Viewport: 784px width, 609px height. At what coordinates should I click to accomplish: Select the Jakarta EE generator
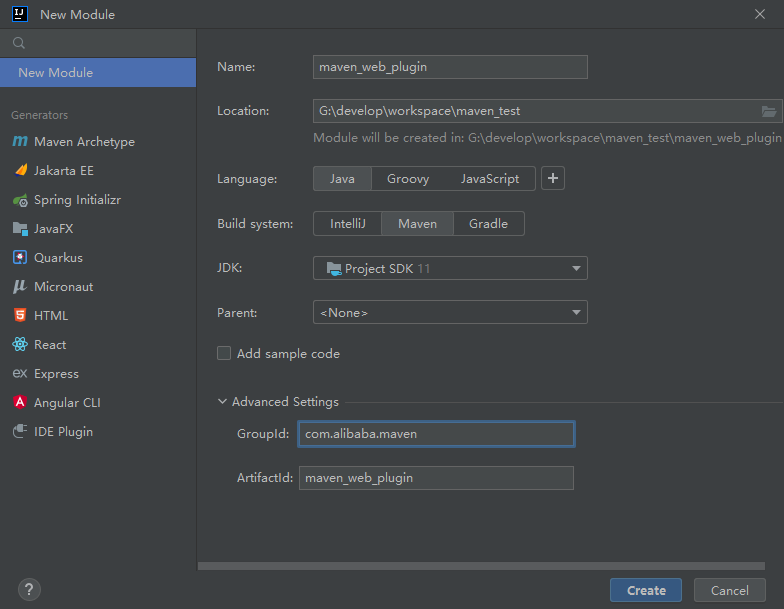[98, 170]
